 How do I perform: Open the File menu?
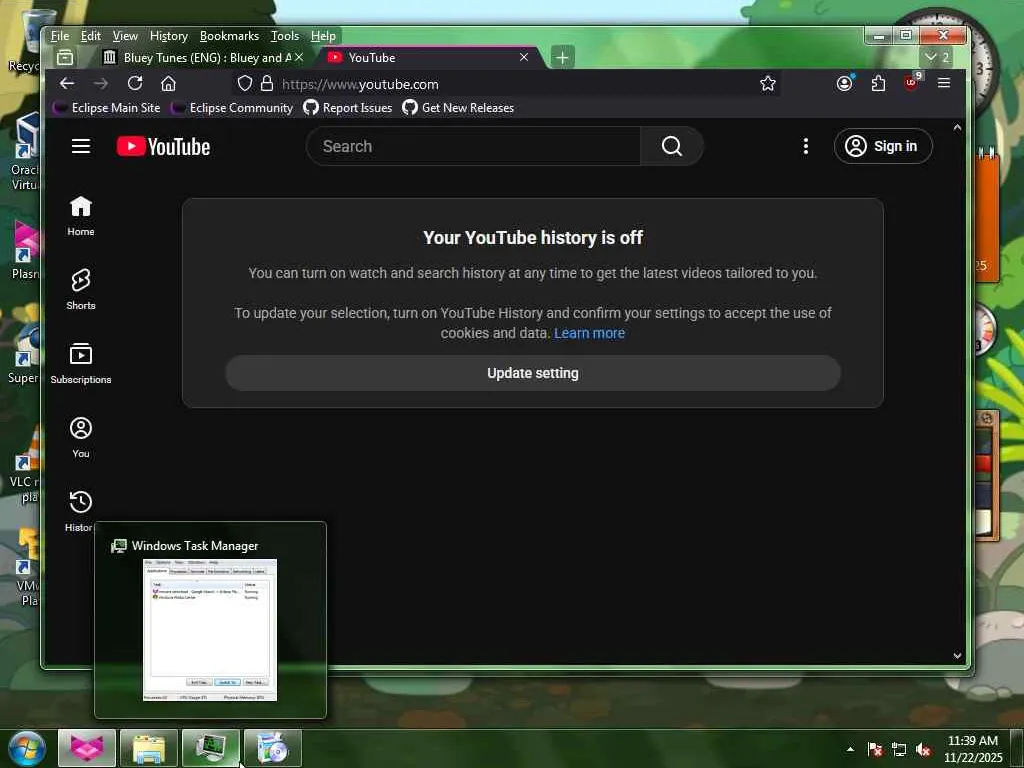click(59, 36)
